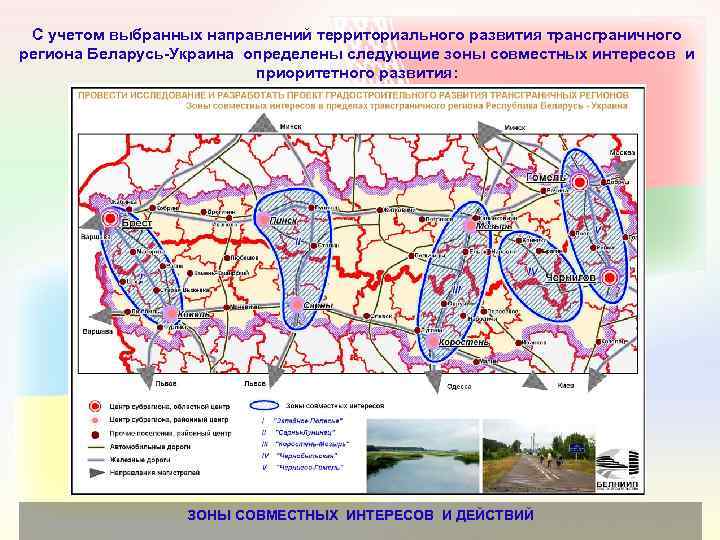Click legend text 'Центр субрегиона, областной центр'
Screen dimensions: 720x540
169,406
